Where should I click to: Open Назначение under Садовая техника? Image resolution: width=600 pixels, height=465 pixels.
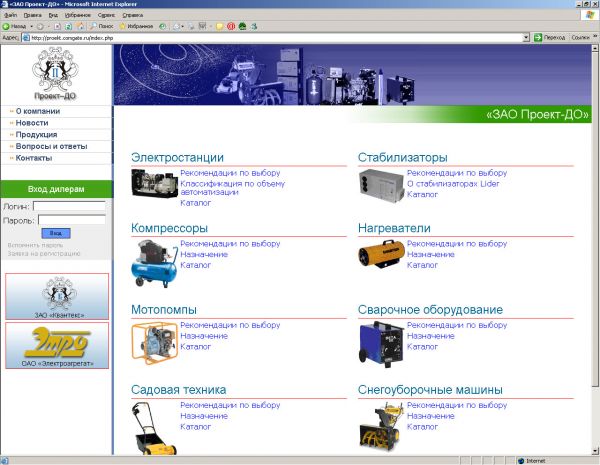(x=204, y=416)
